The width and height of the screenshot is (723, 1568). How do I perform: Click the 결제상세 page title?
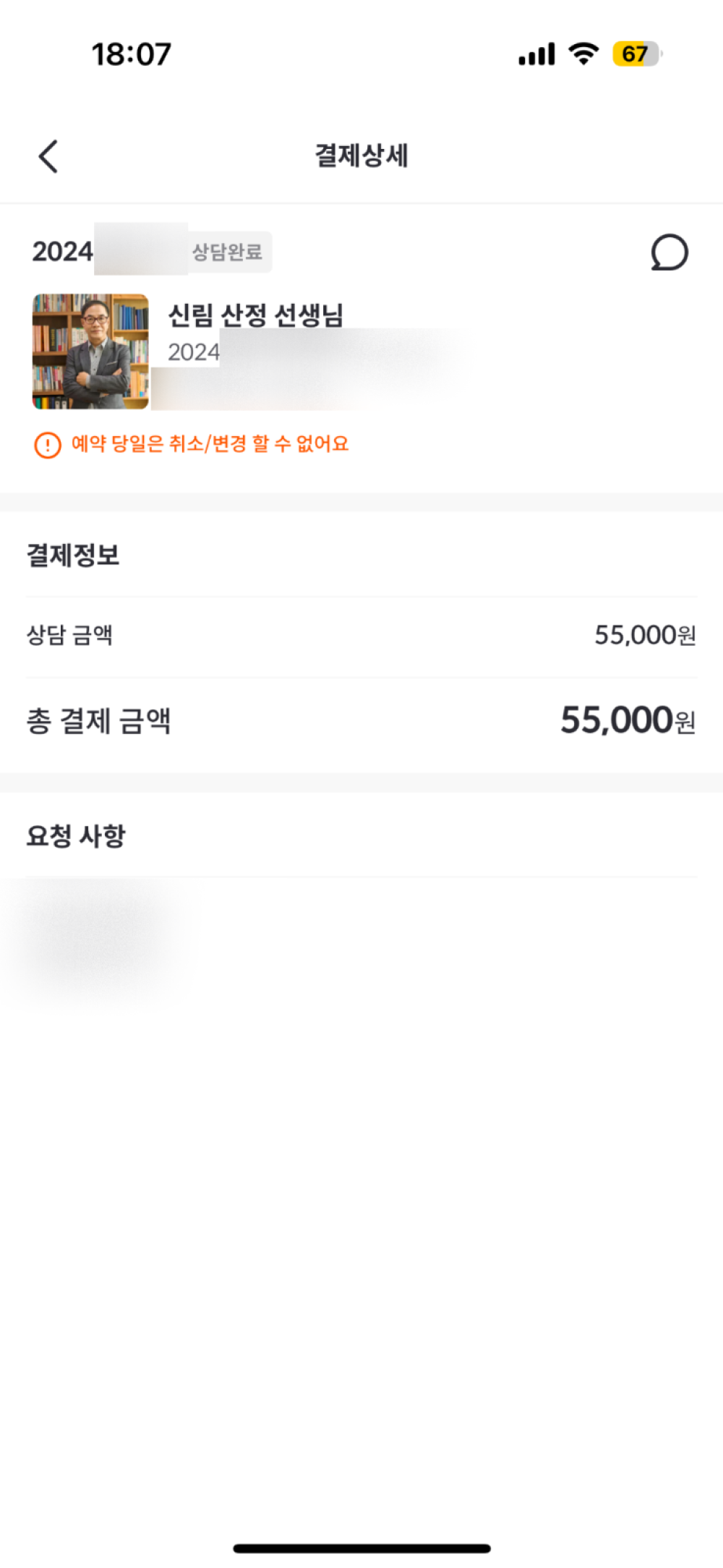coord(361,155)
